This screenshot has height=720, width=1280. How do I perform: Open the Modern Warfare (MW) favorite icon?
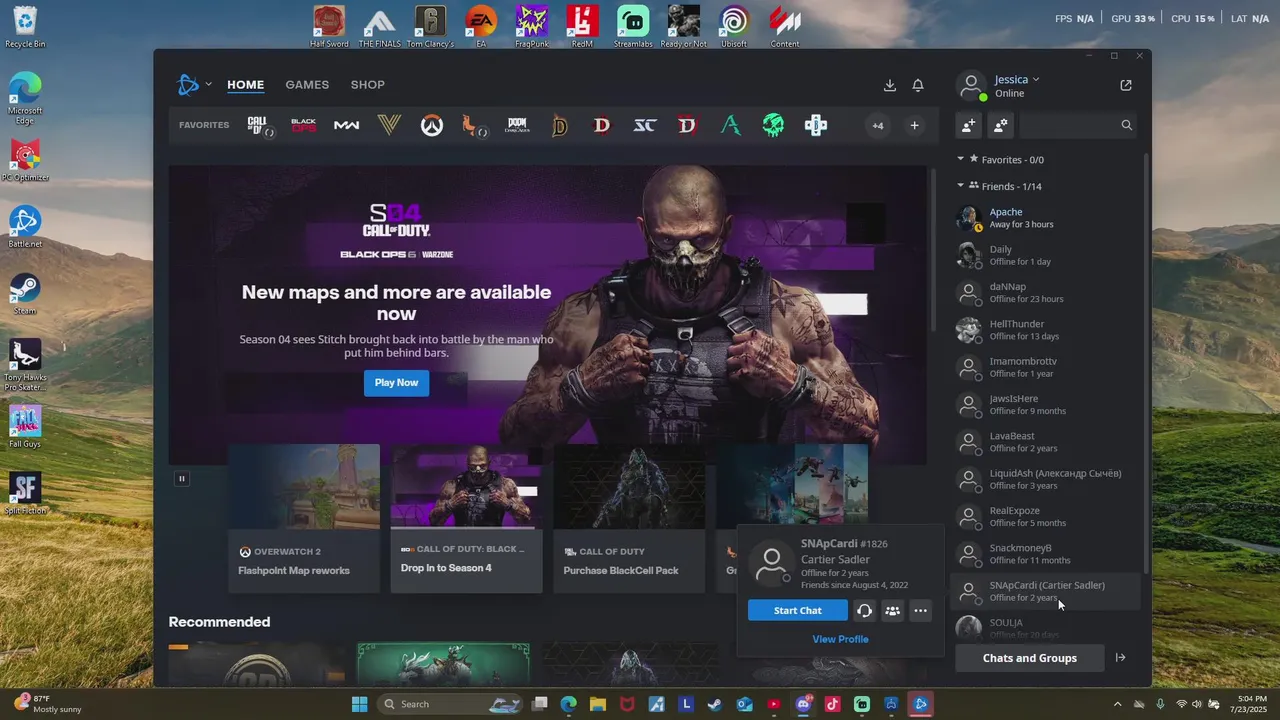tap(346, 125)
